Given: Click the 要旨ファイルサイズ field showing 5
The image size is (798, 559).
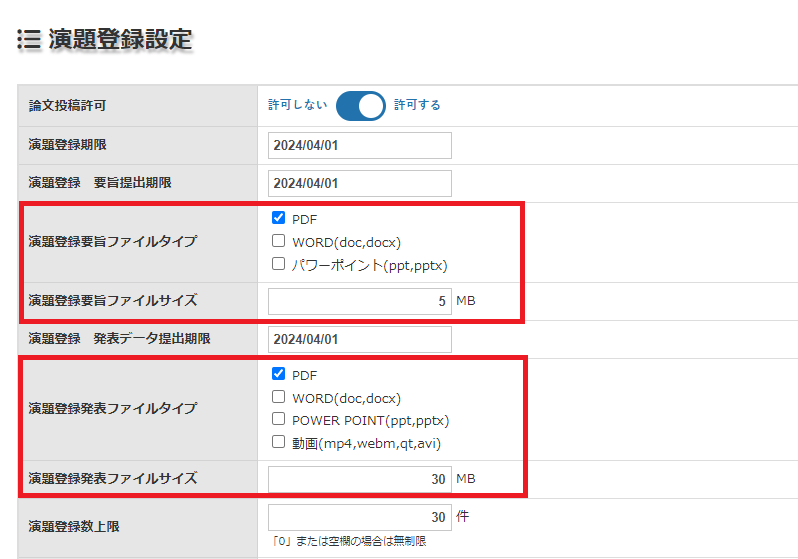Looking at the screenshot, I should click(x=359, y=301).
